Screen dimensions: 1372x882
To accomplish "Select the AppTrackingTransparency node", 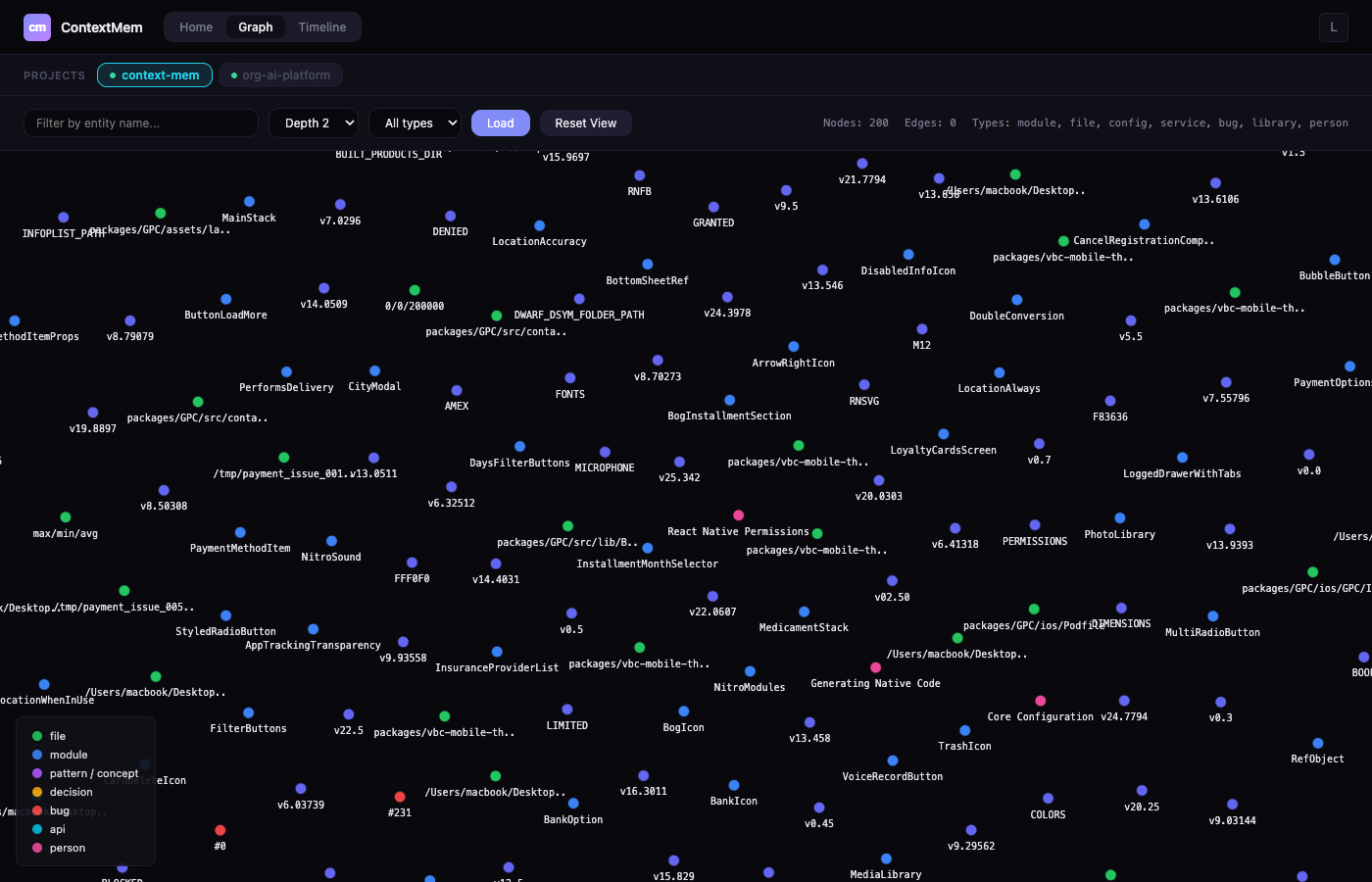I will pyautogui.click(x=313, y=629).
